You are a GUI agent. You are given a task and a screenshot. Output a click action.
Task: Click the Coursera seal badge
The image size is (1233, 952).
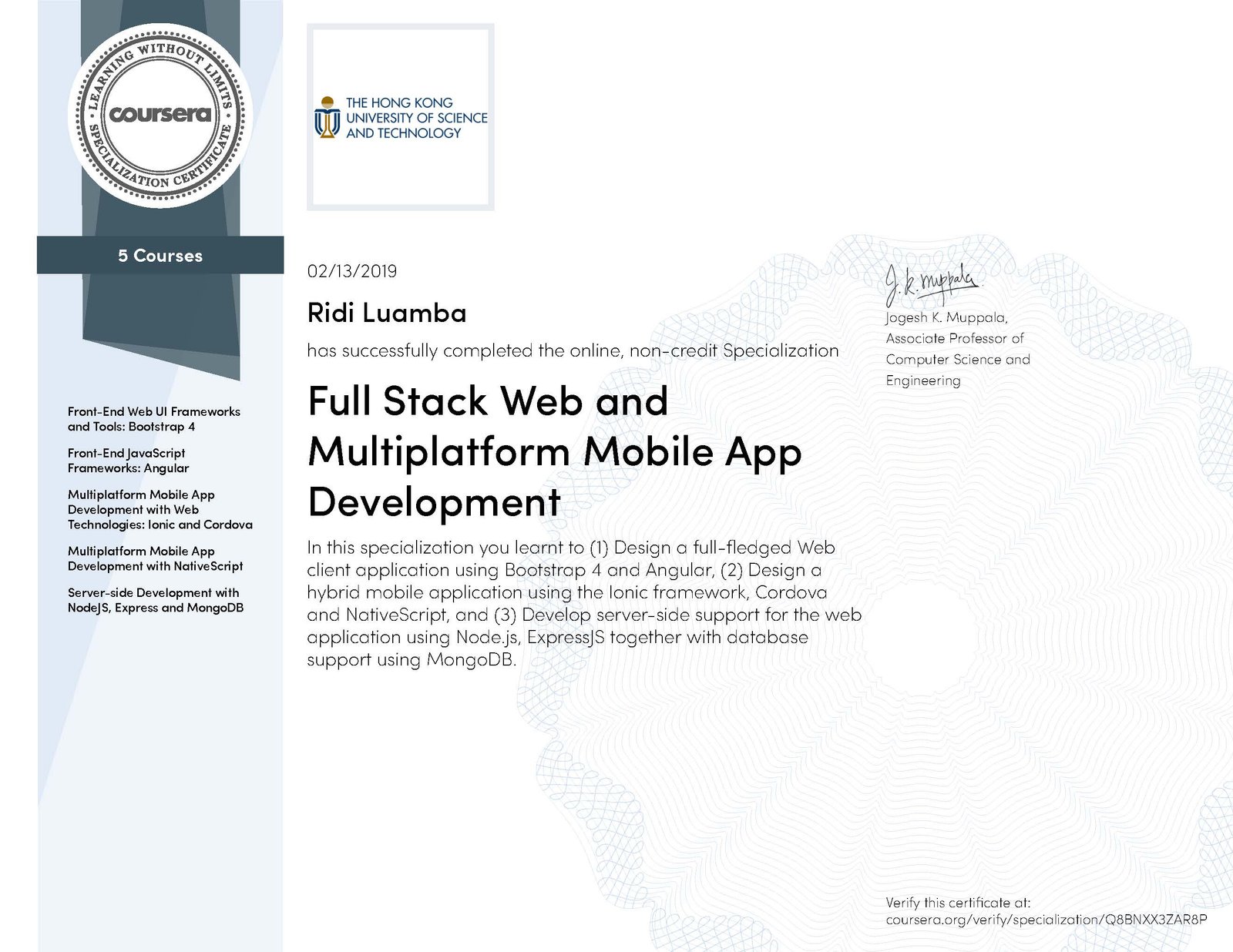160,116
